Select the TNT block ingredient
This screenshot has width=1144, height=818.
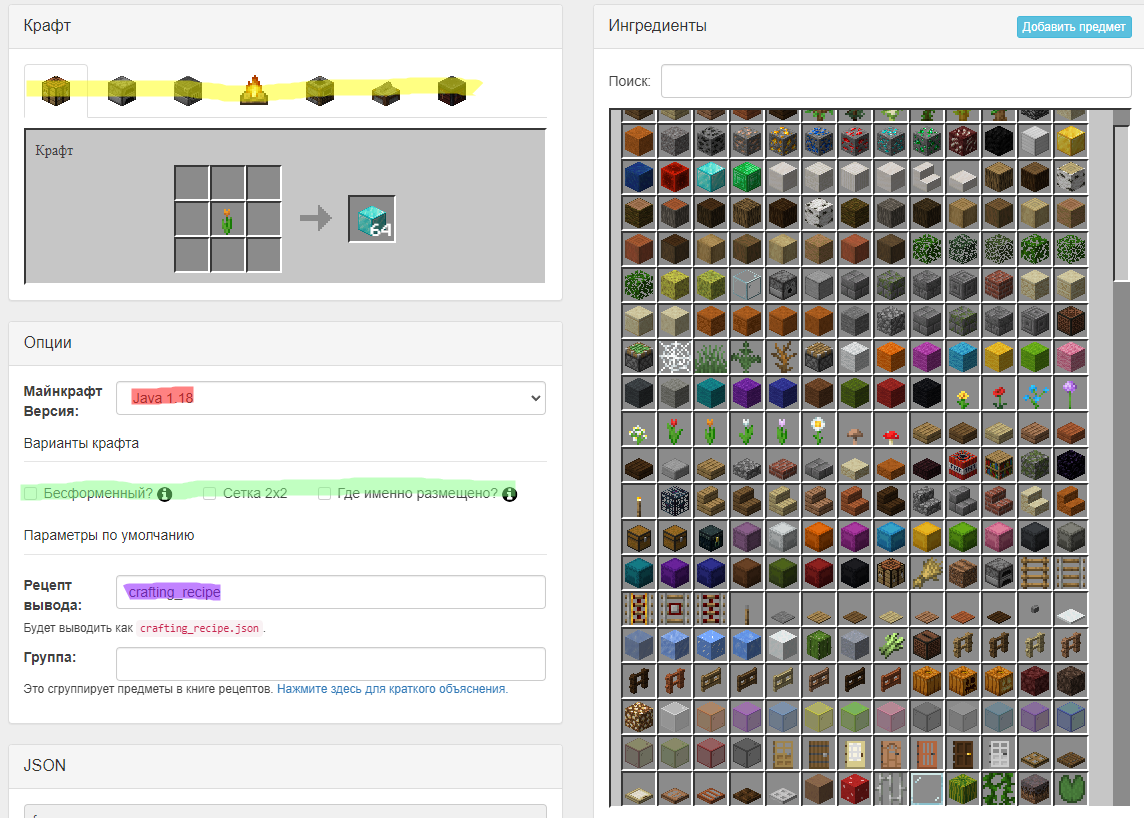coord(962,465)
